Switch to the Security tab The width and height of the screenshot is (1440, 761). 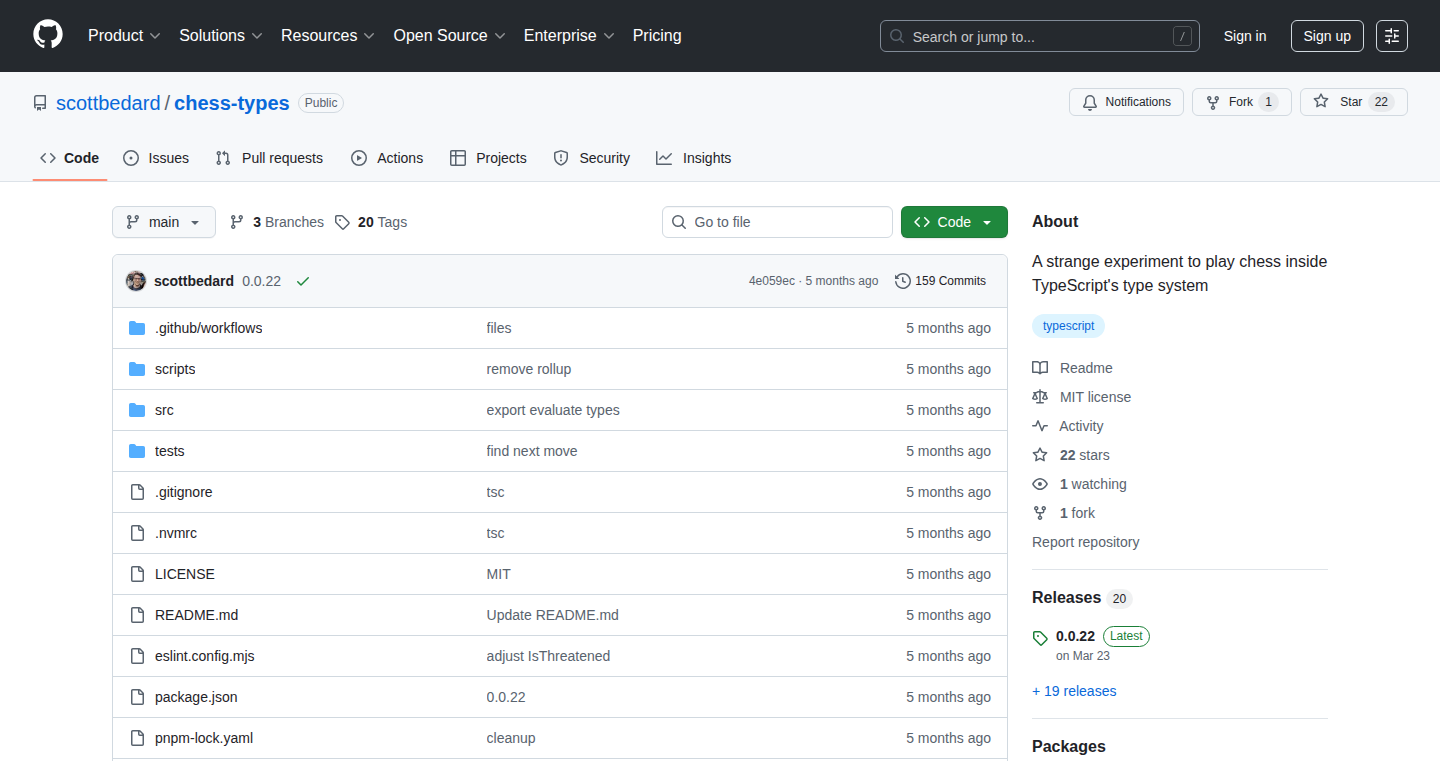592,158
